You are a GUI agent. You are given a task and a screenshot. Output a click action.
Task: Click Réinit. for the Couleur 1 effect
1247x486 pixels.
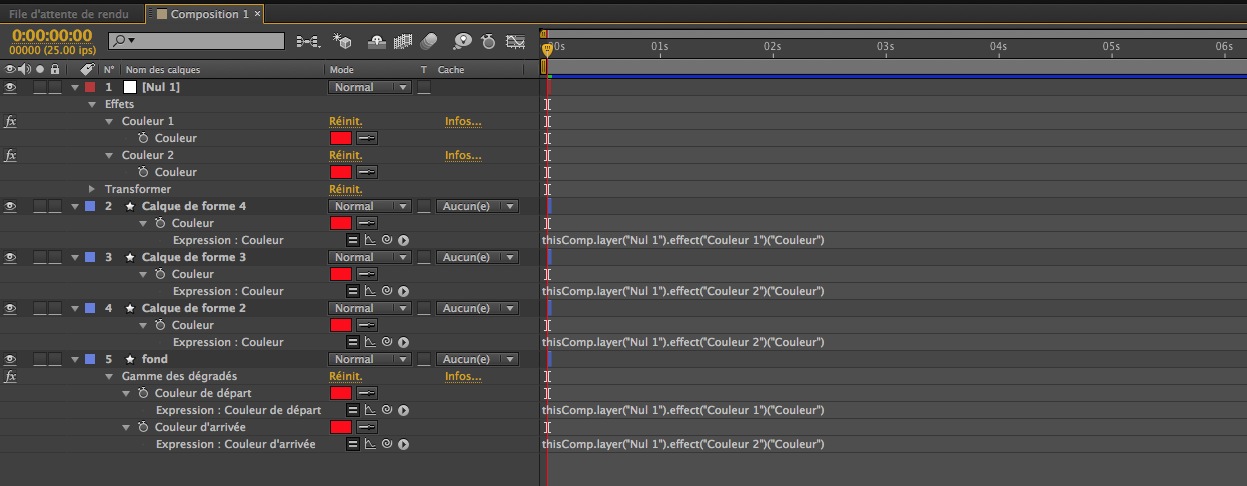(x=344, y=121)
